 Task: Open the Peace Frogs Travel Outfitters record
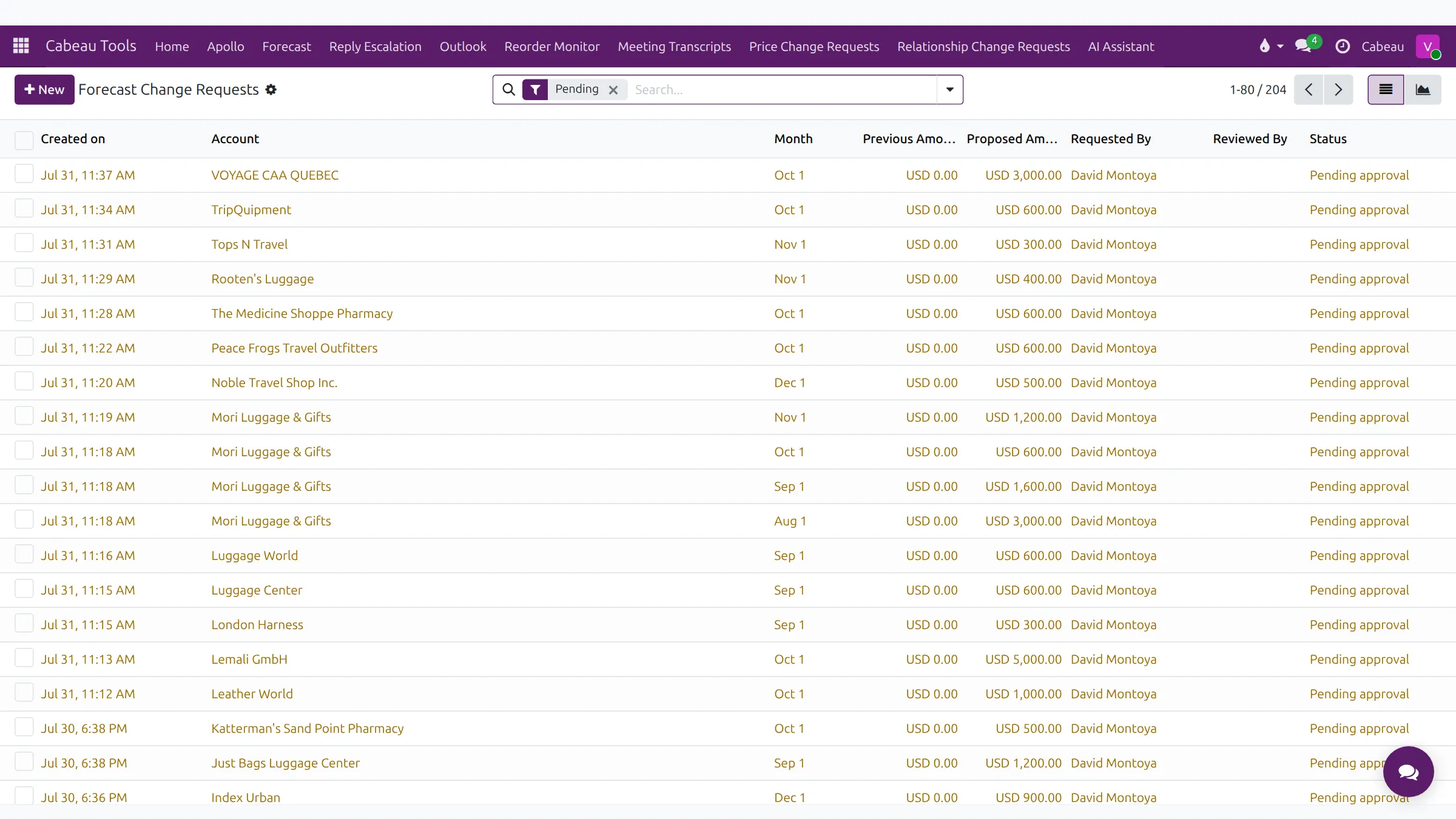pos(294,348)
